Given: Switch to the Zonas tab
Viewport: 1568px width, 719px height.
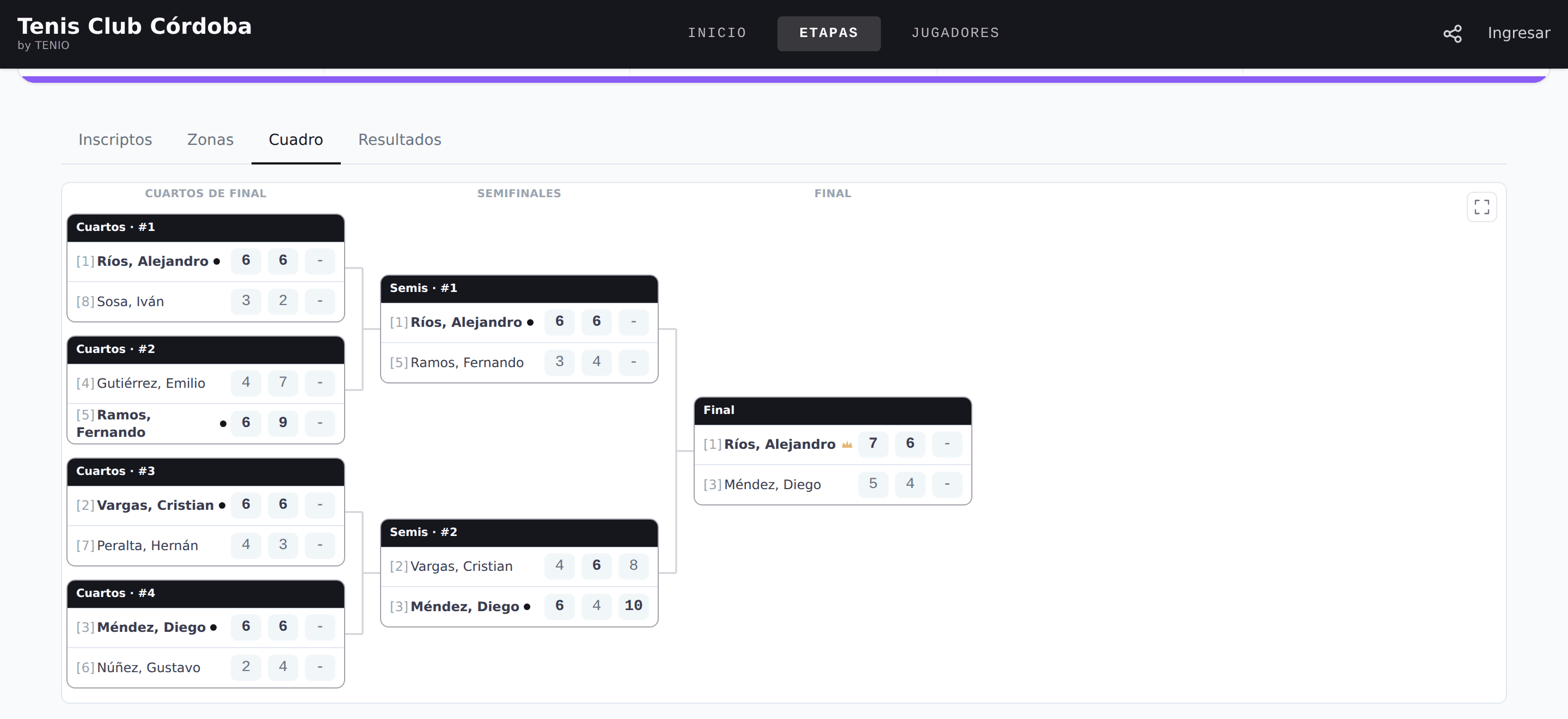Looking at the screenshot, I should (210, 139).
